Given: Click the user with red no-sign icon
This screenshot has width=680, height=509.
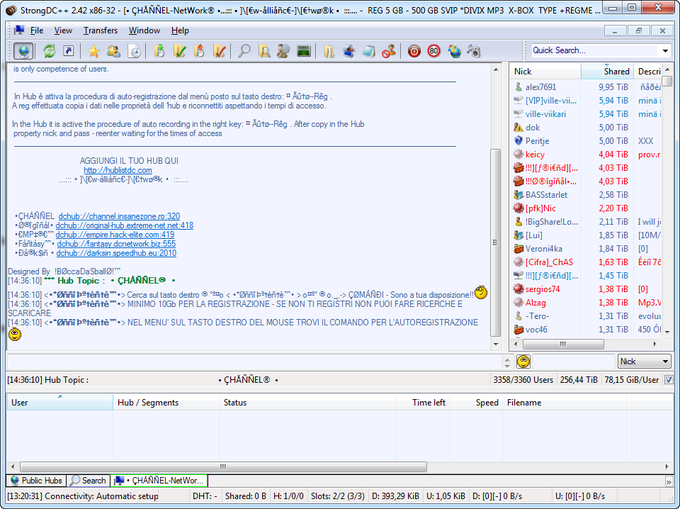Looking at the screenshot, I should (x=389, y=51).
